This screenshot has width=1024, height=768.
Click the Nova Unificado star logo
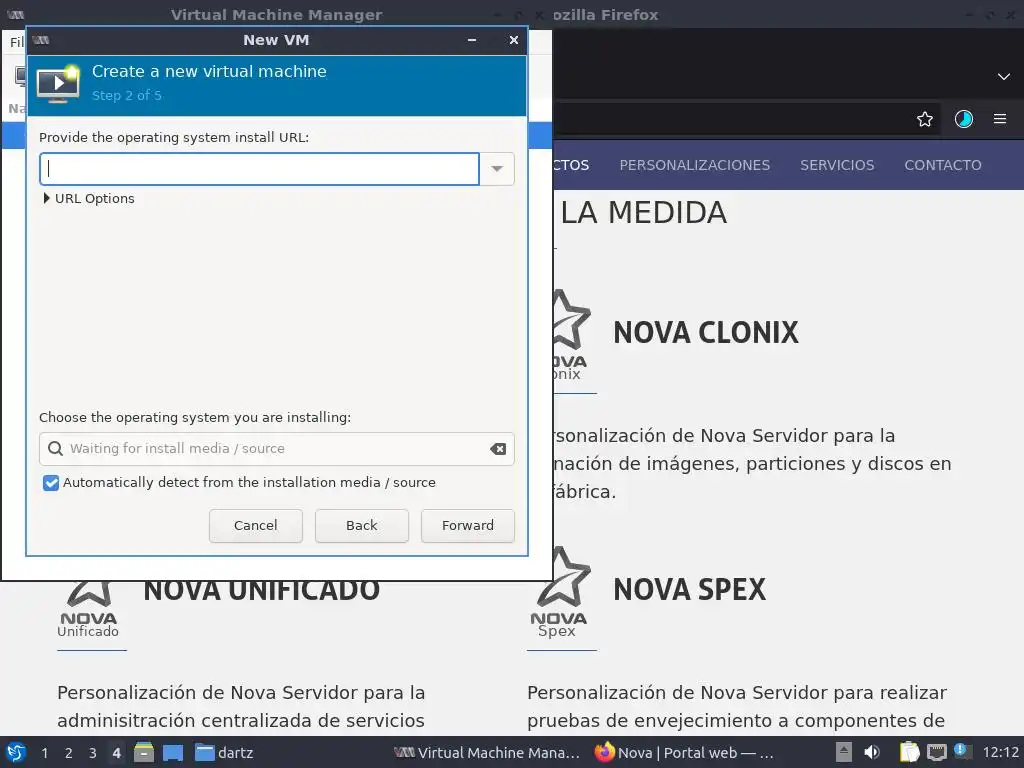pyautogui.click(x=88, y=609)
